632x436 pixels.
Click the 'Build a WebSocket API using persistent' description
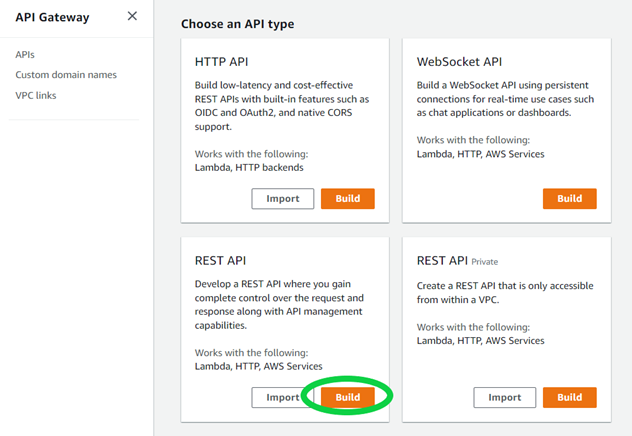pos(505,99)
